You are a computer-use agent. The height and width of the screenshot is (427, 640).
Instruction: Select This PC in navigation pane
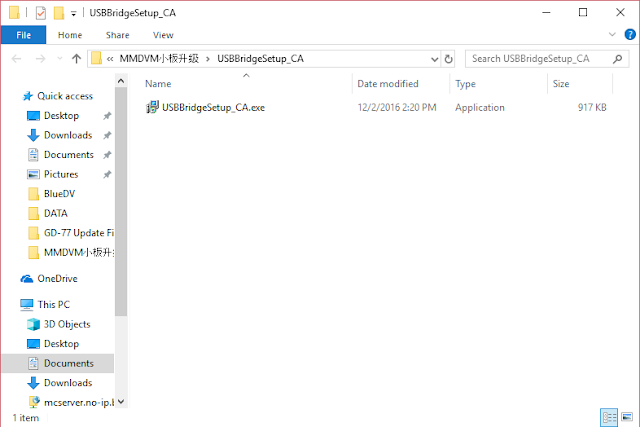(53, 305)
